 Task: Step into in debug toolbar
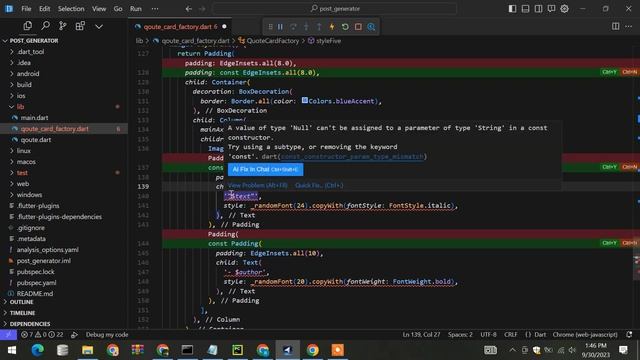coord(306,27)
